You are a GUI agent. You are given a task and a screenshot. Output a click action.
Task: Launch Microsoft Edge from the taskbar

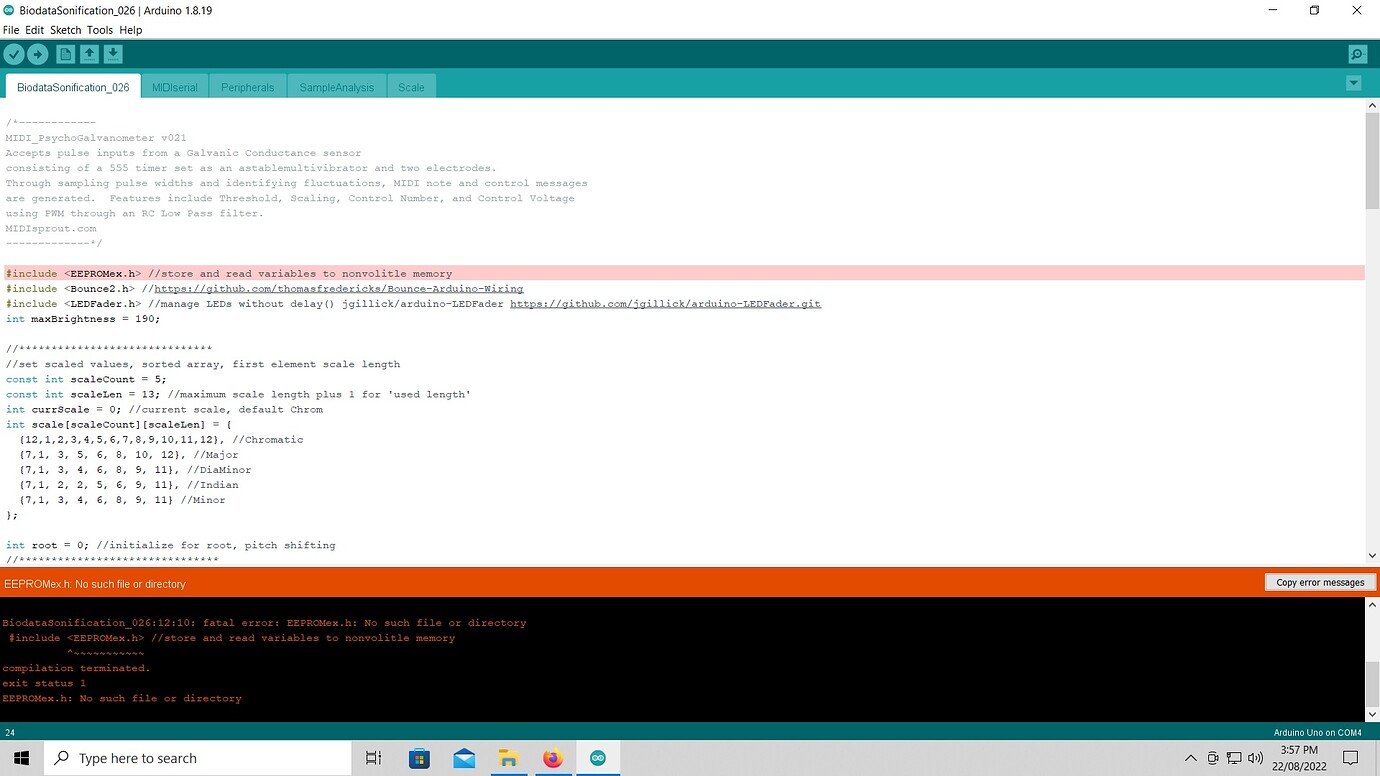click(464, 758)
